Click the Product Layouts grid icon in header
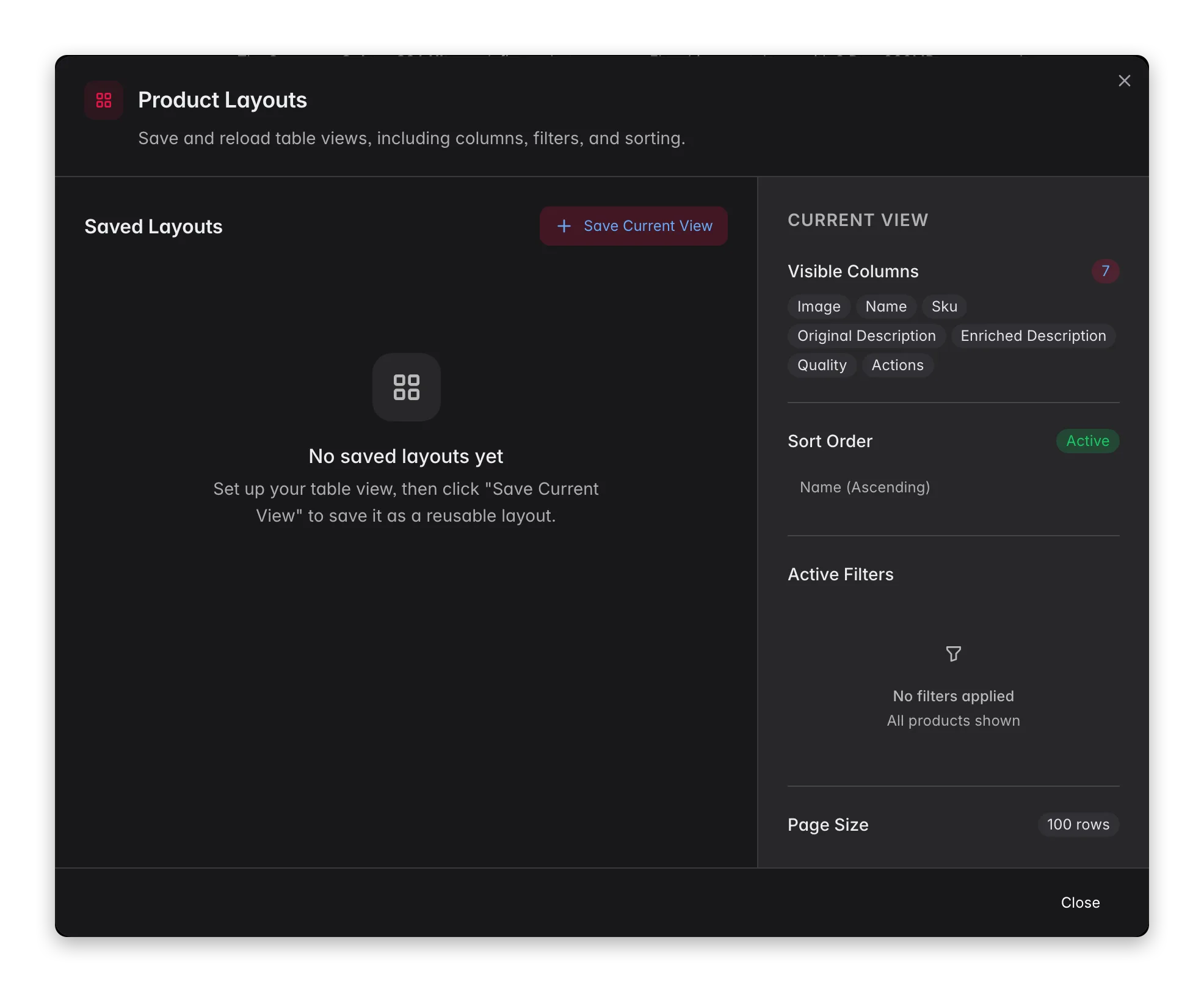Image resolution: width=1204 pixels, height=992 pixels. (x=104, y=100)
